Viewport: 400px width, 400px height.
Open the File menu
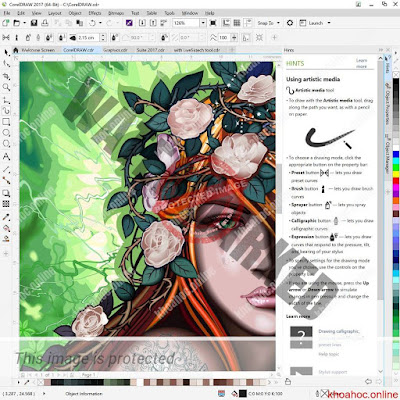pos(7,13)
